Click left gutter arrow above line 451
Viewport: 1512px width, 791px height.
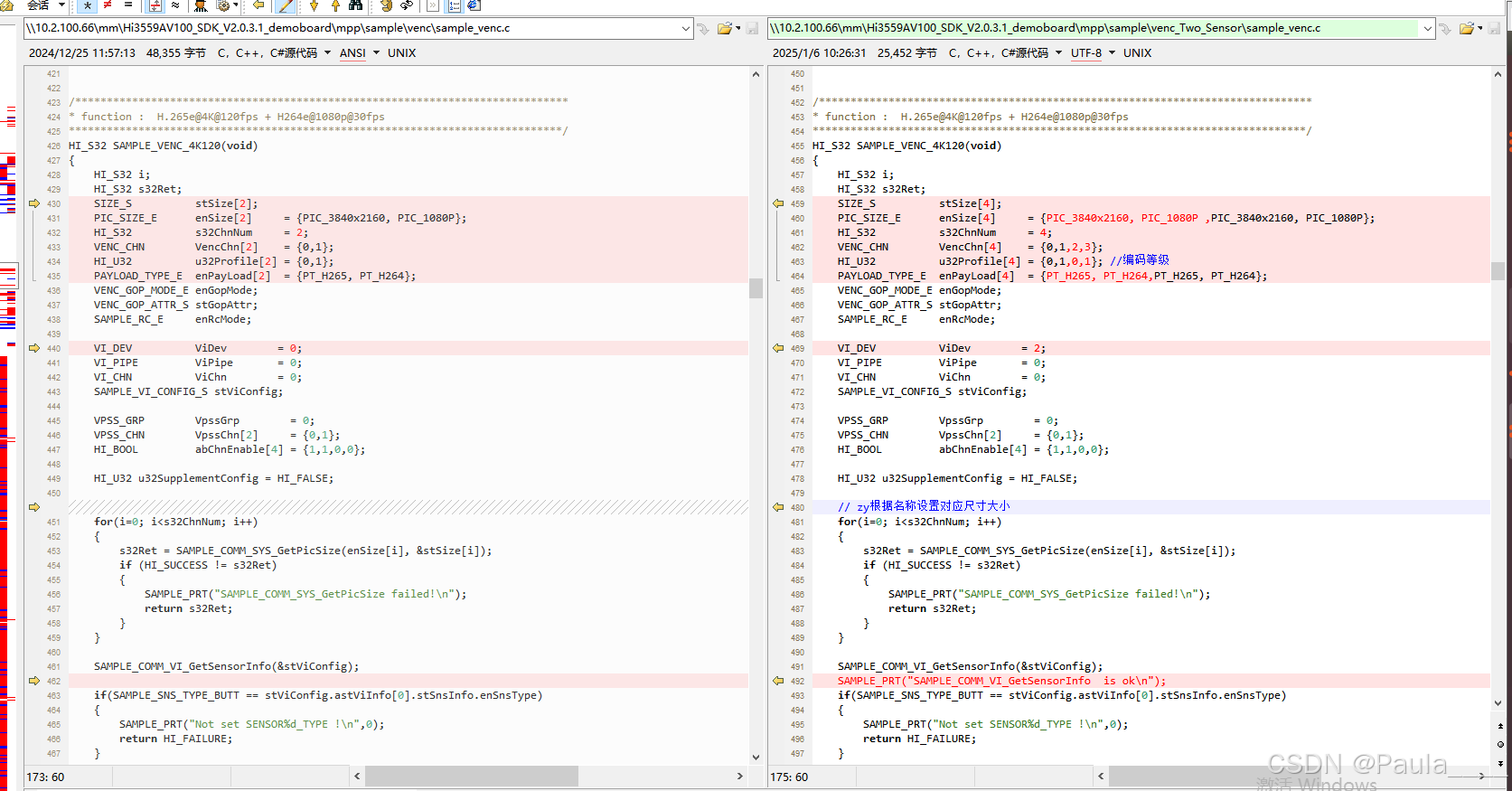[x=34, y=507]
